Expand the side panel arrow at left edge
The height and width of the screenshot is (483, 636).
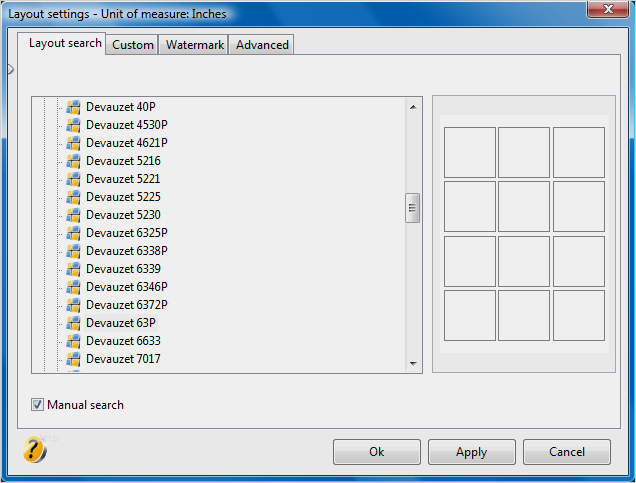pyautogui.click(x=10, y=69)
